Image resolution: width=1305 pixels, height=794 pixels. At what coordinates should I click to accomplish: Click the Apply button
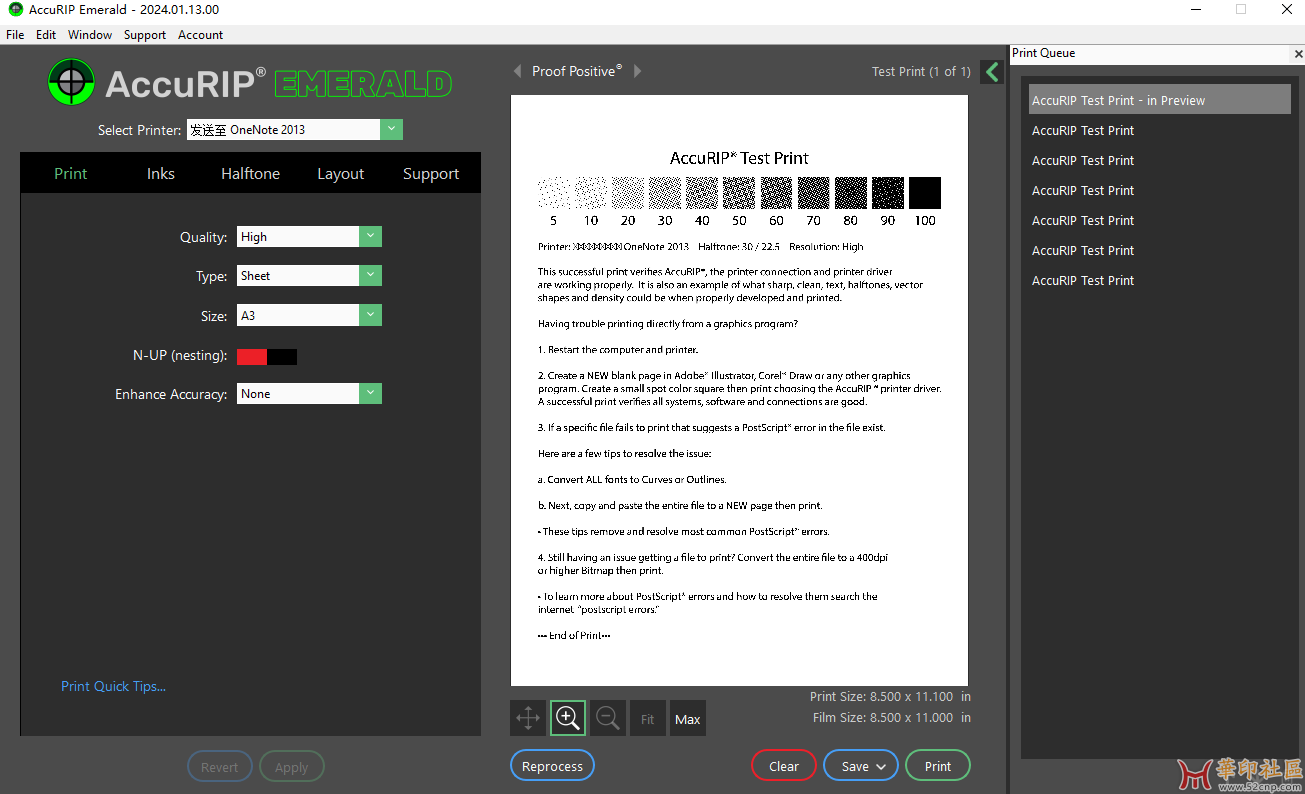[x=292, y=767]
